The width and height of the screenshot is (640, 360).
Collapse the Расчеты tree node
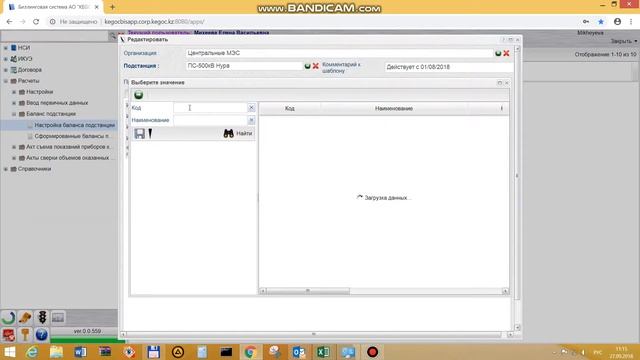click(x=6, y=81)
